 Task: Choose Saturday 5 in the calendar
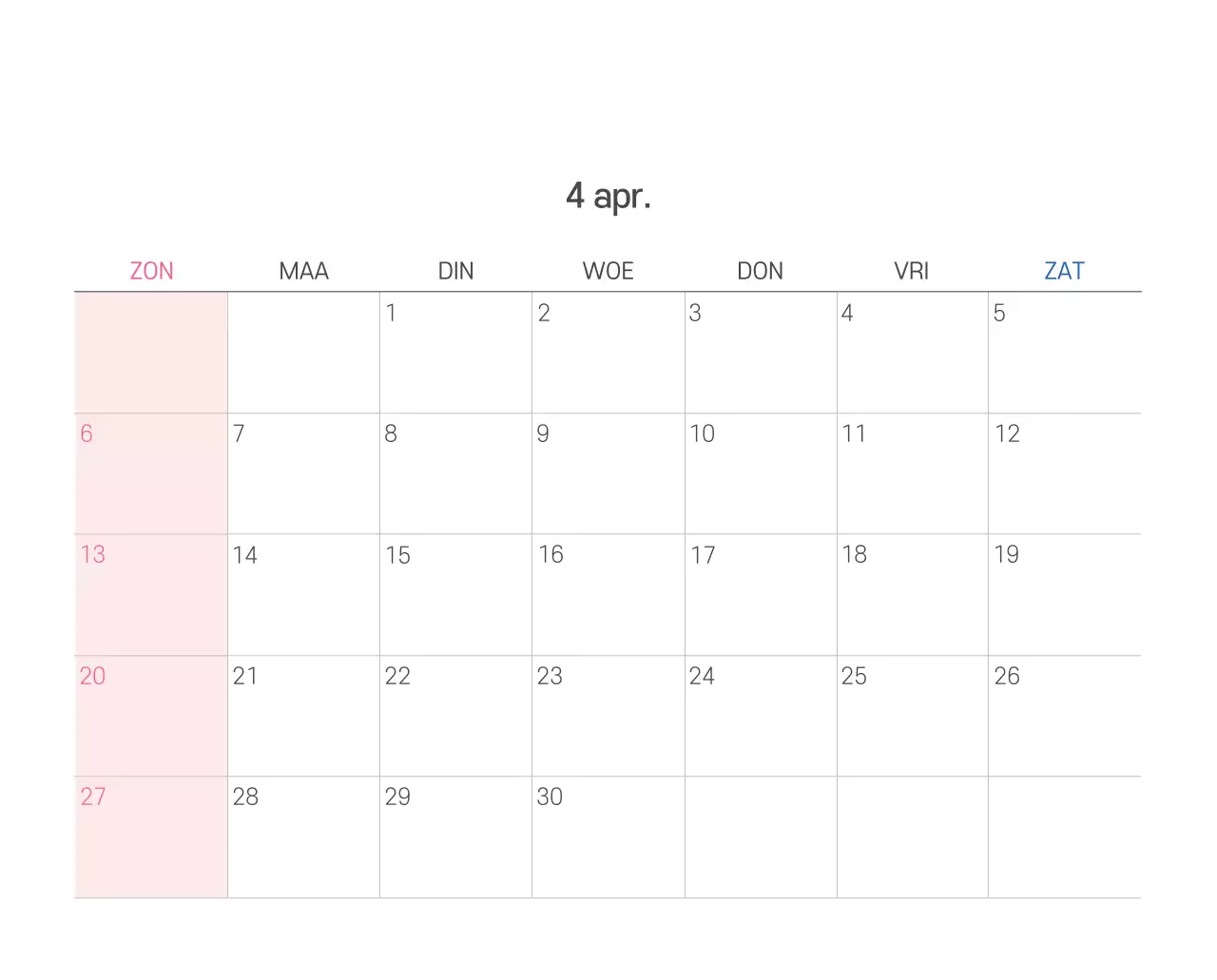pos(1064,352)
